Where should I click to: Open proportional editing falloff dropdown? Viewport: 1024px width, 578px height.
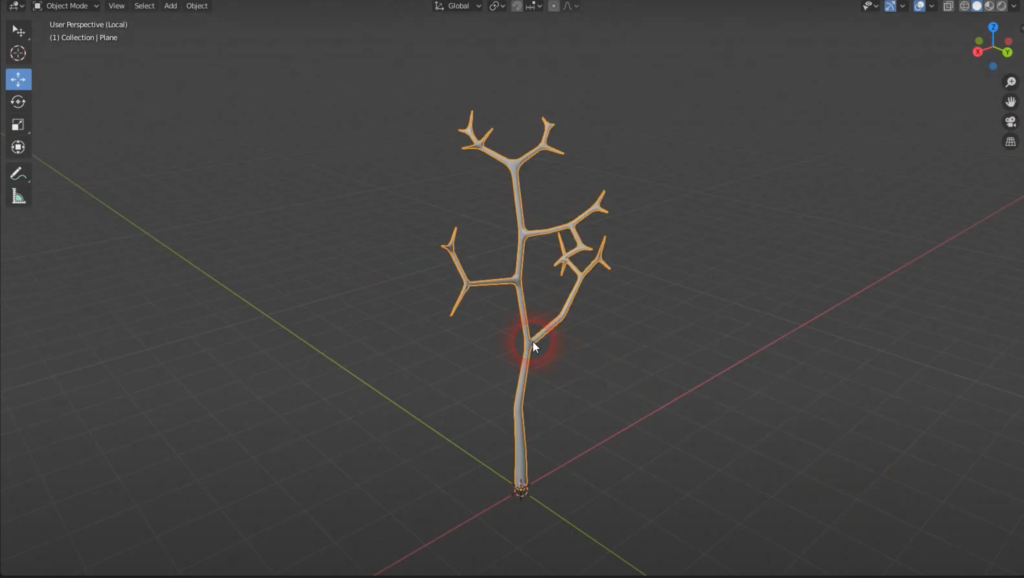[x=571, y=6]
